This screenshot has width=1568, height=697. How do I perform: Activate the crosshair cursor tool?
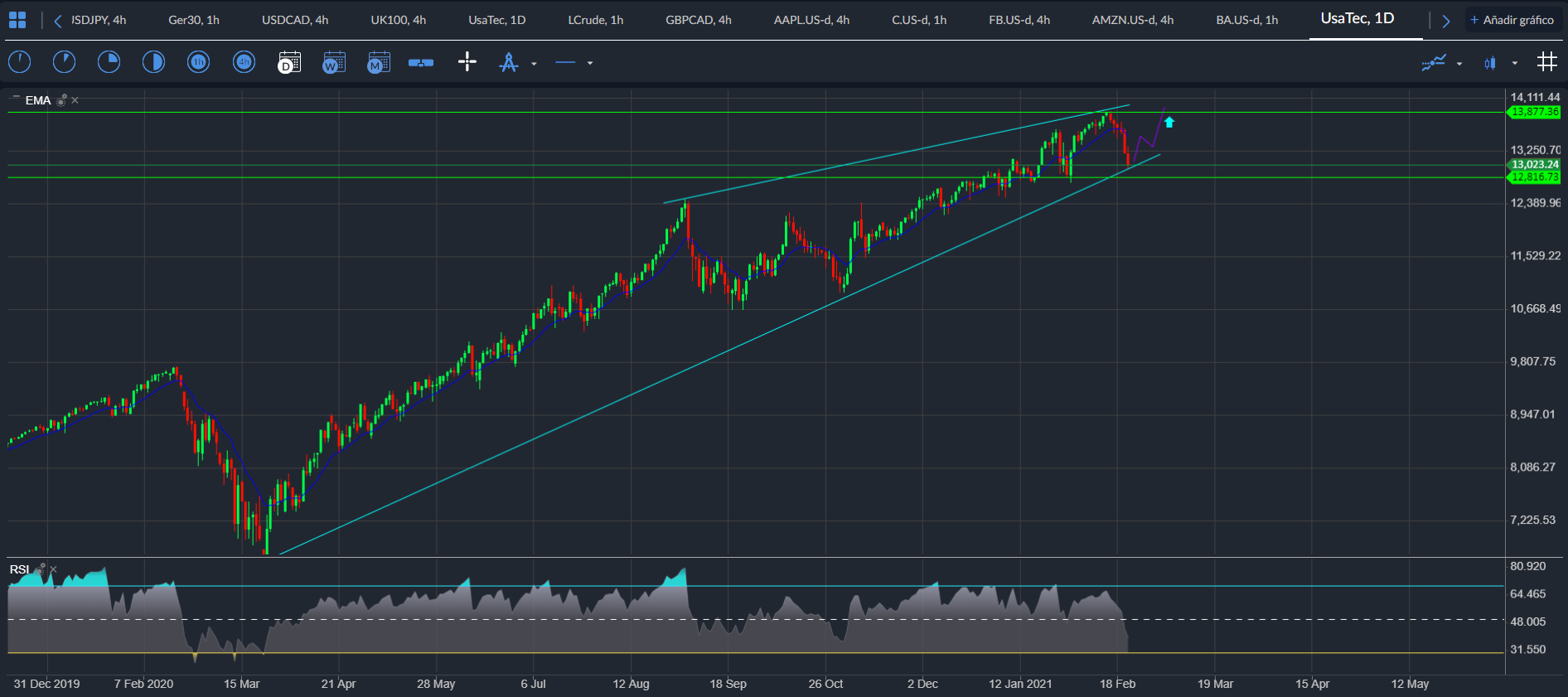tap(467, 61)
